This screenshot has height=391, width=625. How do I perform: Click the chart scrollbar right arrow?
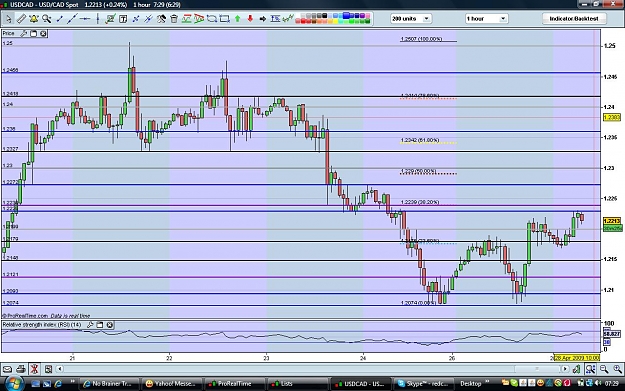tap(565, 369)
